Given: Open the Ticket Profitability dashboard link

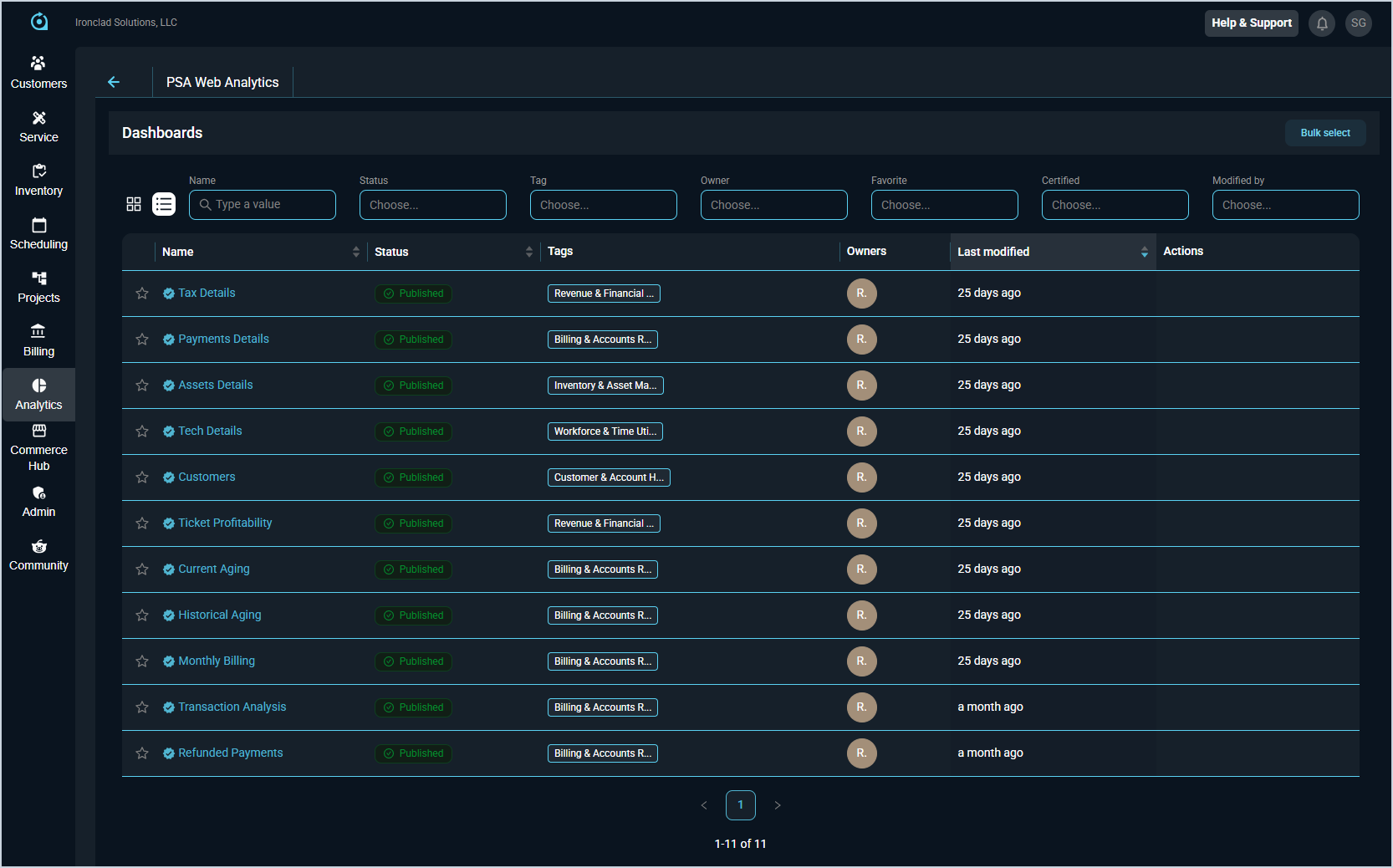Looking at the screenshot, I should (225, 523).
